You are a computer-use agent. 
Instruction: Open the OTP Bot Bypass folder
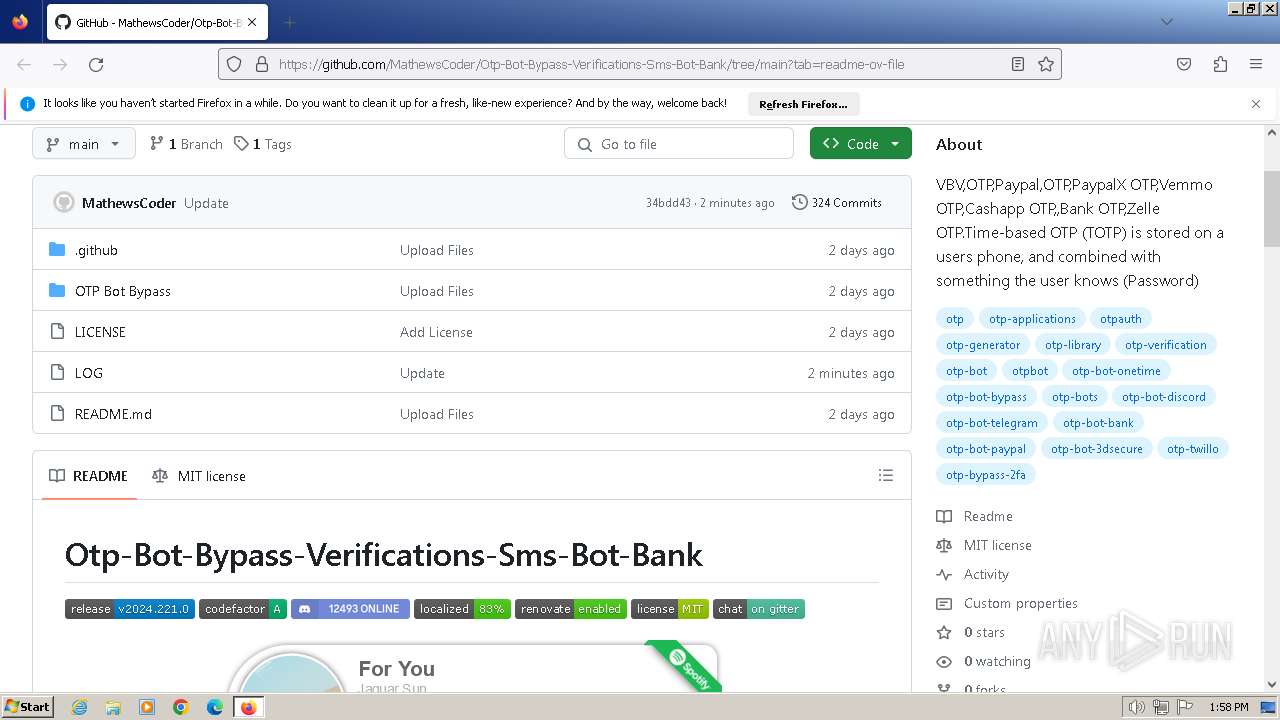pyautogui.click(x=123, y=291)
